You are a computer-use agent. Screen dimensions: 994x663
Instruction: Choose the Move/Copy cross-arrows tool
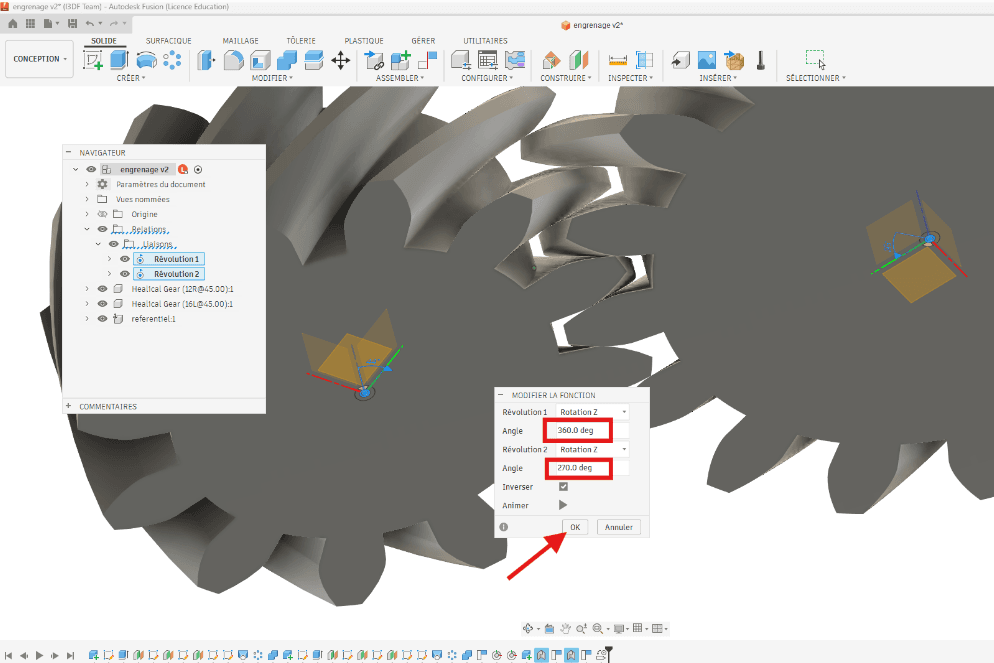(341, 60)
